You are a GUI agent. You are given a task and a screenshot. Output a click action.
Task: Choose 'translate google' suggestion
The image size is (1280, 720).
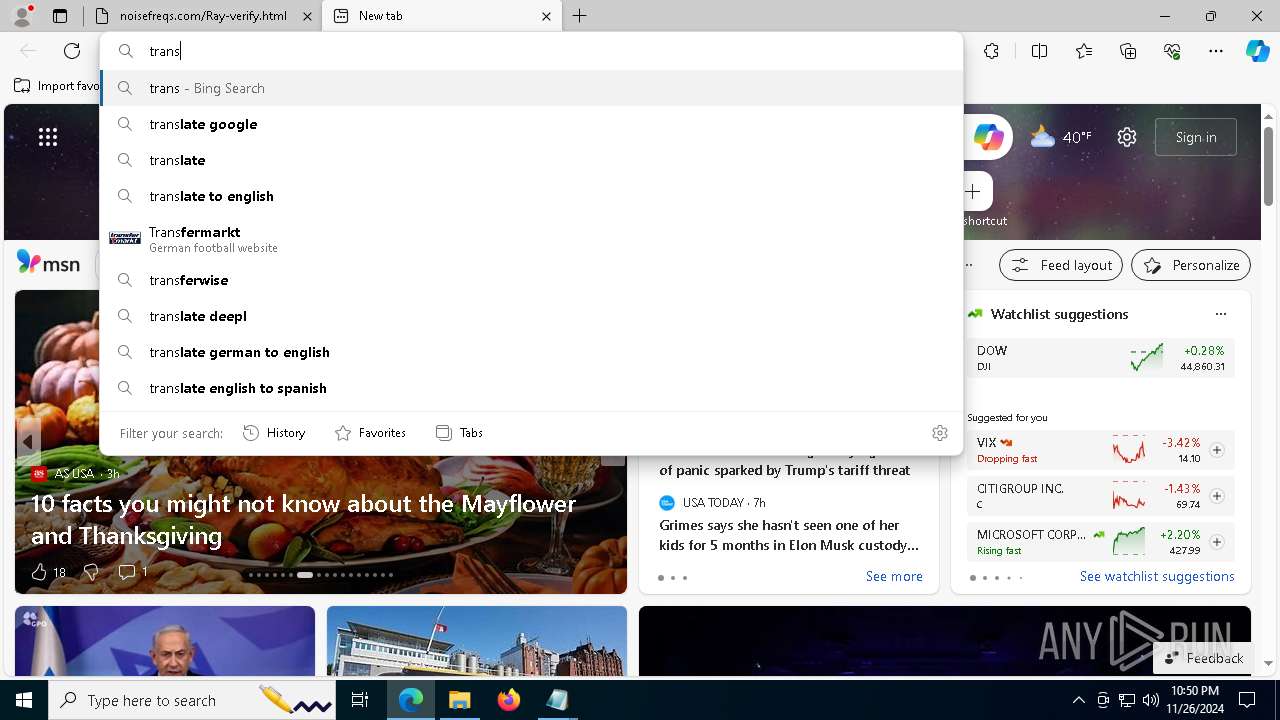531,124
